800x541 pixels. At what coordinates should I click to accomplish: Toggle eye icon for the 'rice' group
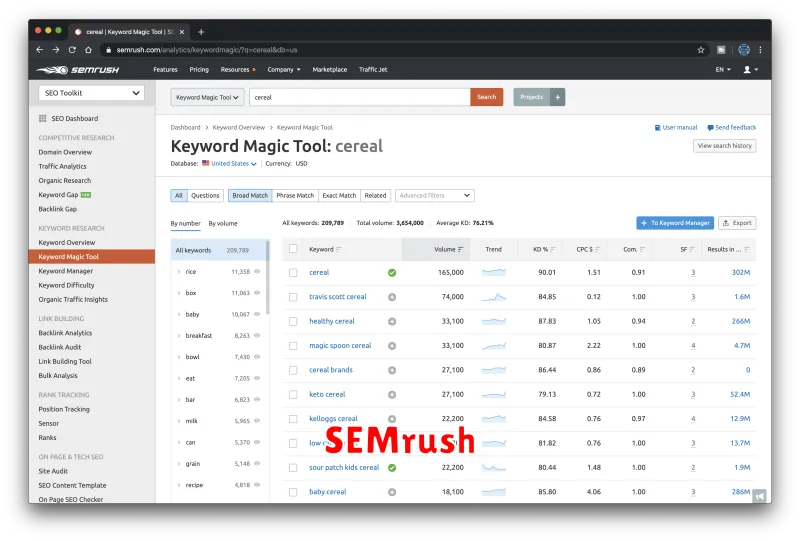coord(257,272)
